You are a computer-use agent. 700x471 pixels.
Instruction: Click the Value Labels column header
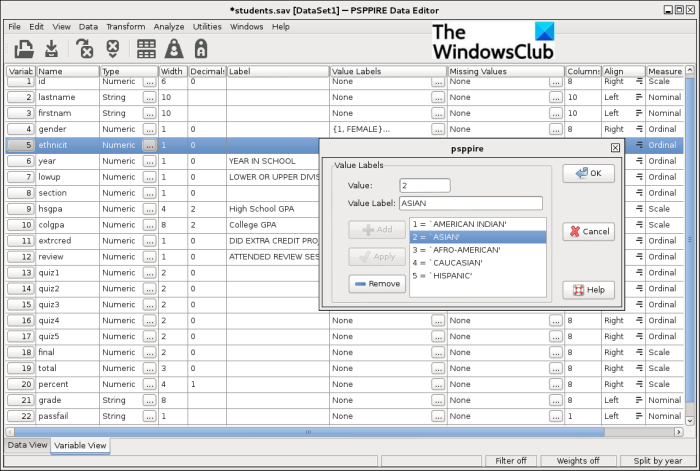click(x=388, y=71)
